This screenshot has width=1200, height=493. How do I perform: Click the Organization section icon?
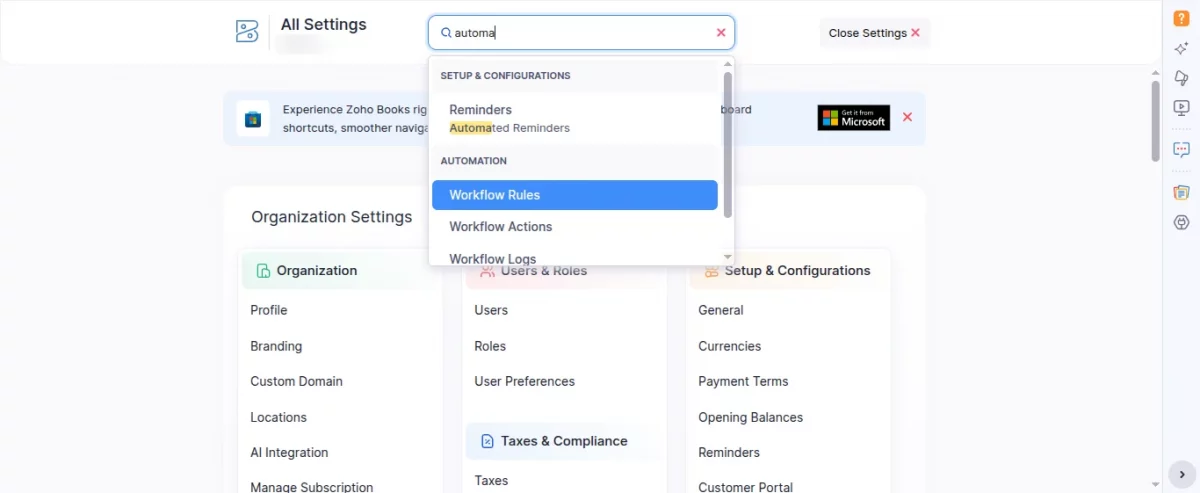pos(264,271)
